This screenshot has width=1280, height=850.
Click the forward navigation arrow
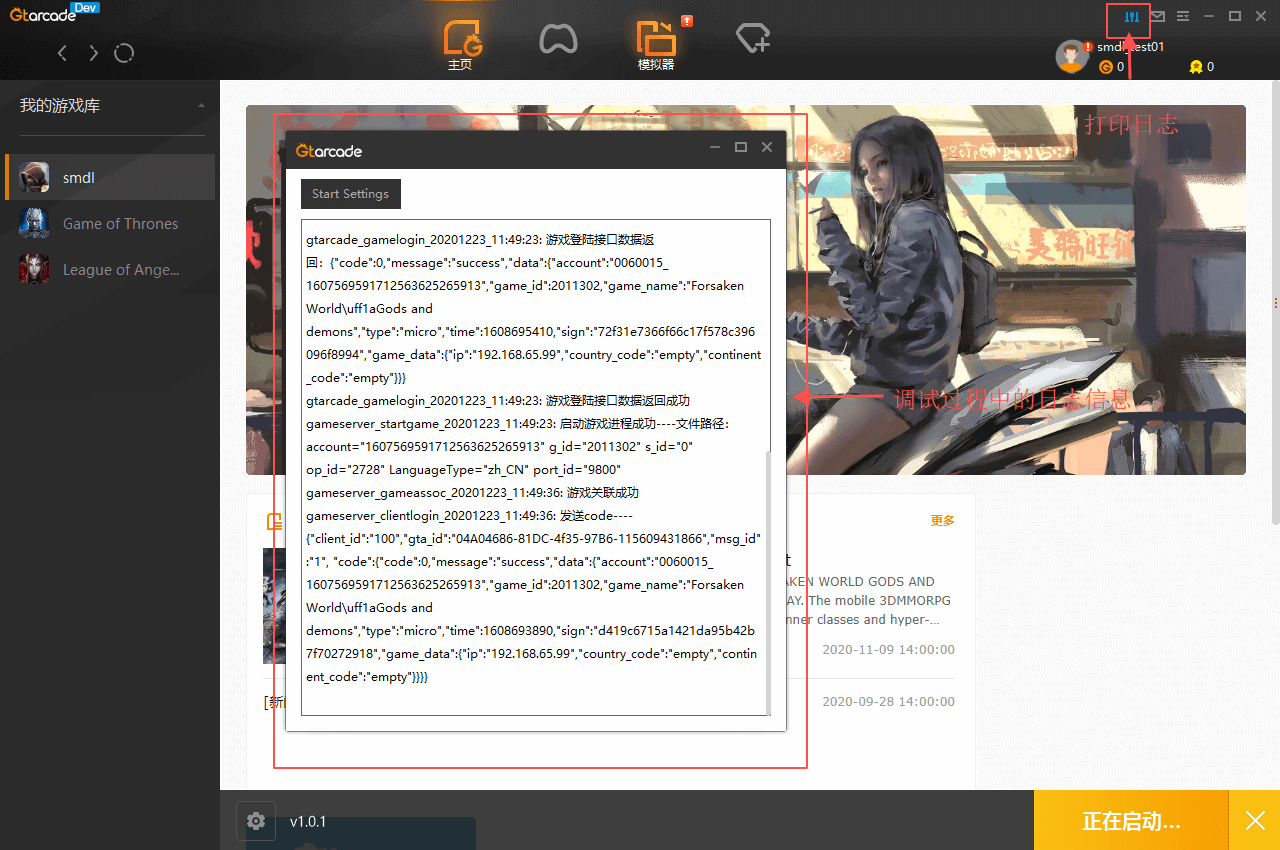(x=93, y=53)
